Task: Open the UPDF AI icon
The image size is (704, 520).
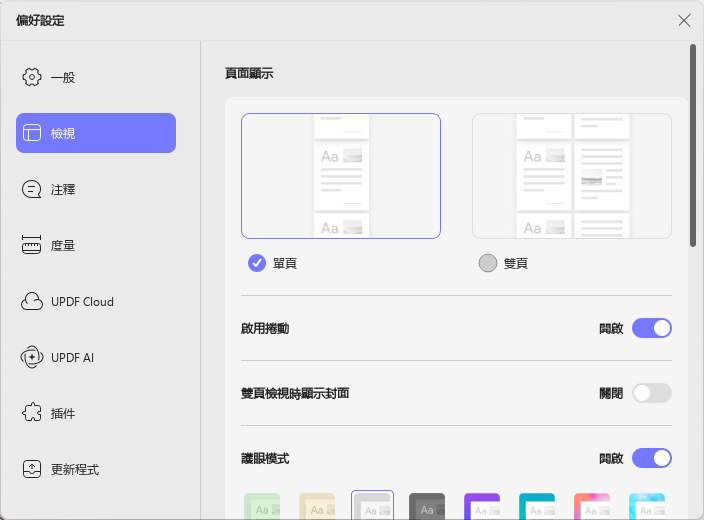Action: click(32, 357)
